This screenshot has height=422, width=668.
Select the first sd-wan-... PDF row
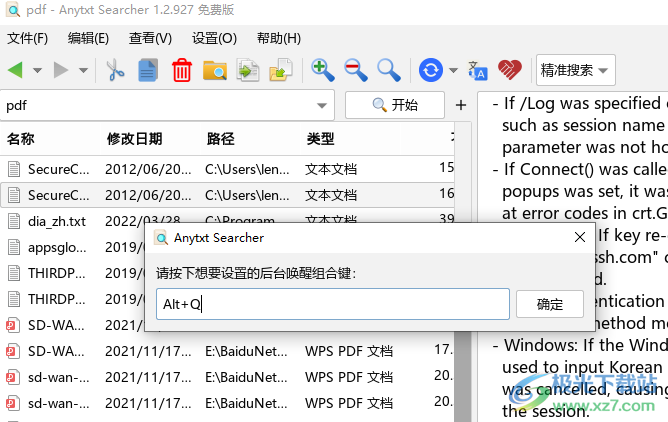(x=227, y=377)
